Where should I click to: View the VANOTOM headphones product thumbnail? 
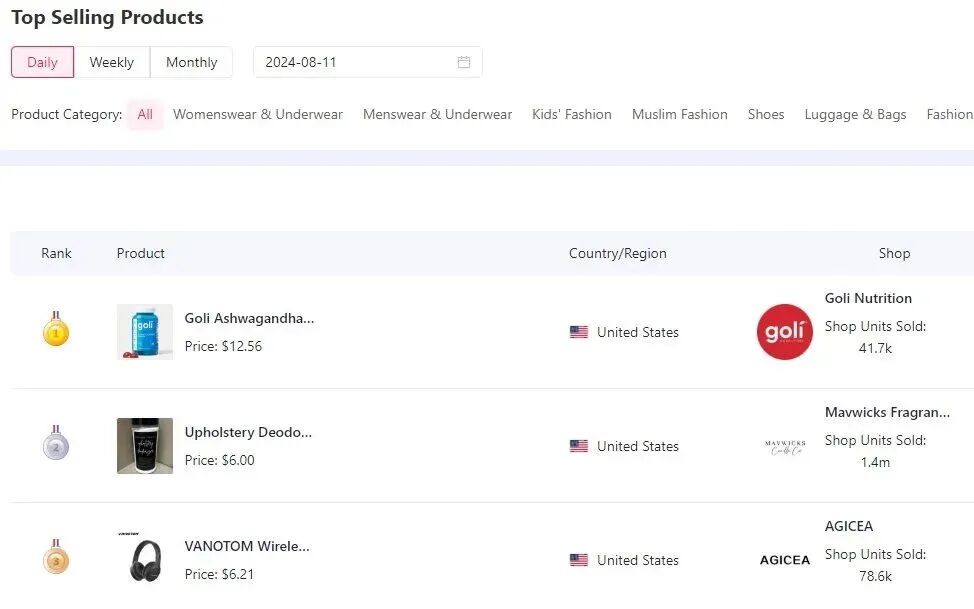(145, 559)
